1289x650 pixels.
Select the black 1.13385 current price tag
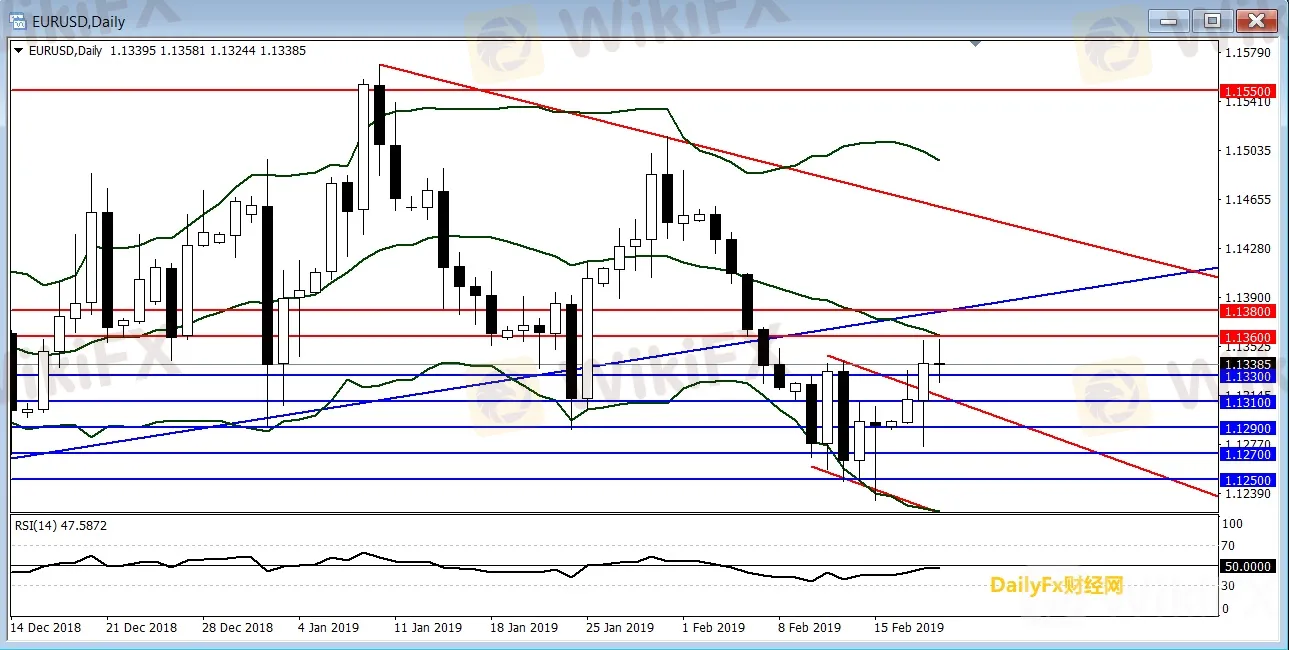[x=1247, y=364]
